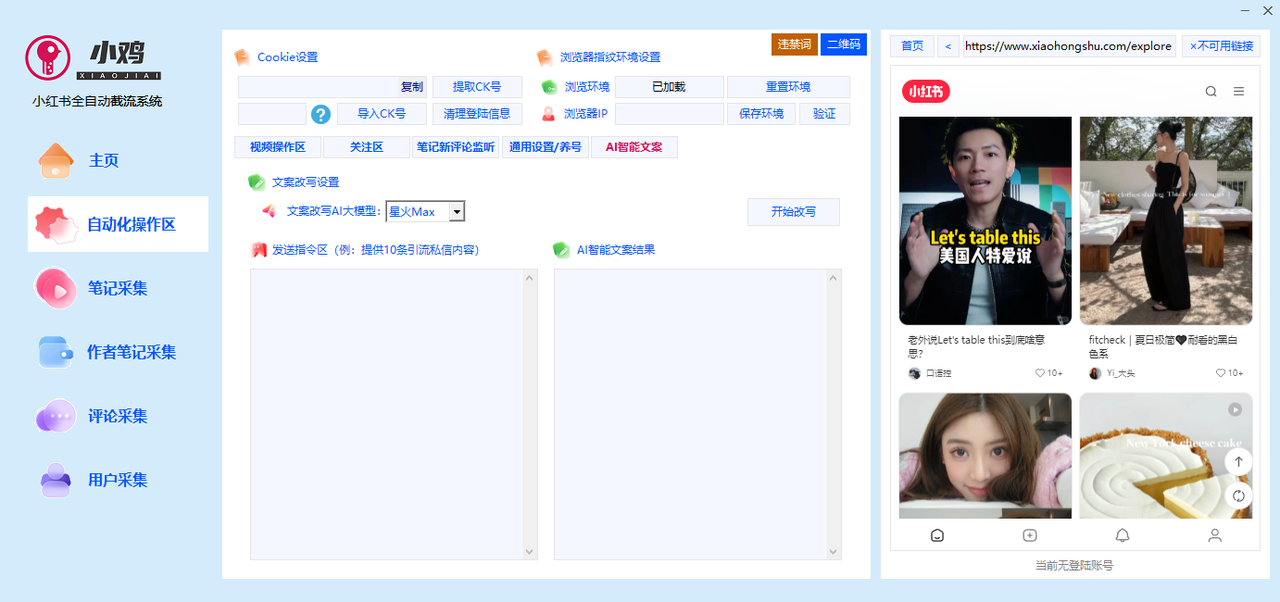Screen dimensions: 1280x602
Task: Open 主页 from sidebar
Action: tap(104, 160)
